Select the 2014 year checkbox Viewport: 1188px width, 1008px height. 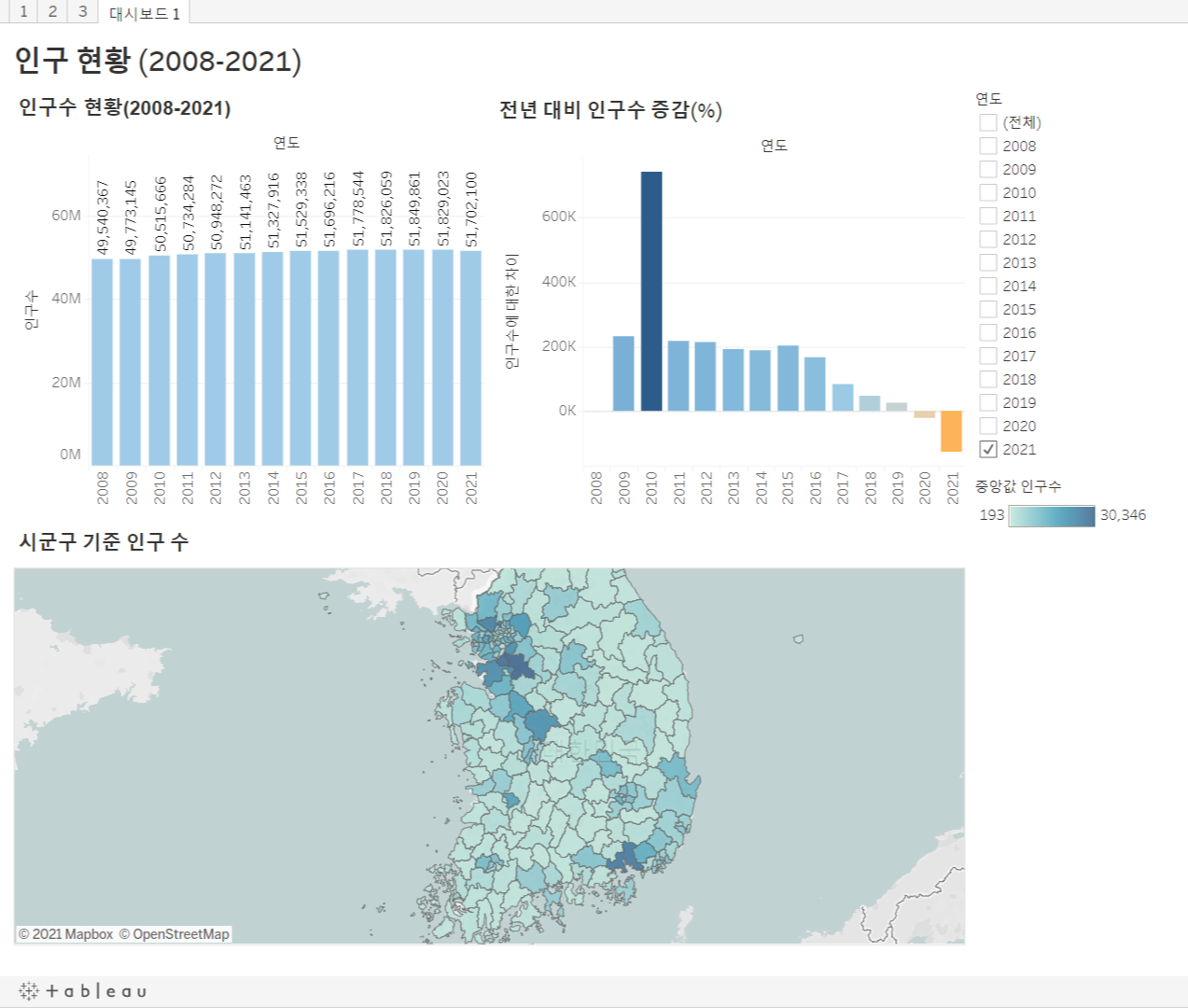pos(988,286)
